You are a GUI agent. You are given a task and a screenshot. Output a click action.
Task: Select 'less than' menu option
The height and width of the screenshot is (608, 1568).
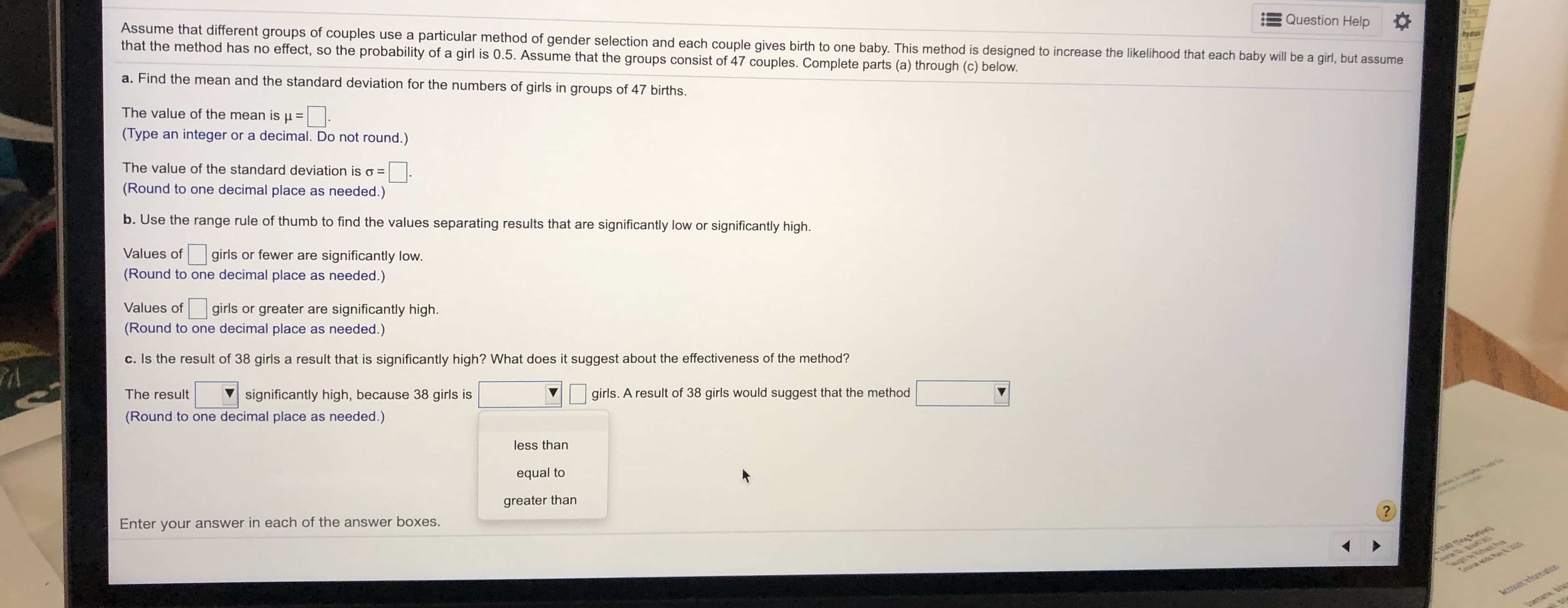(x=541, y=443)
